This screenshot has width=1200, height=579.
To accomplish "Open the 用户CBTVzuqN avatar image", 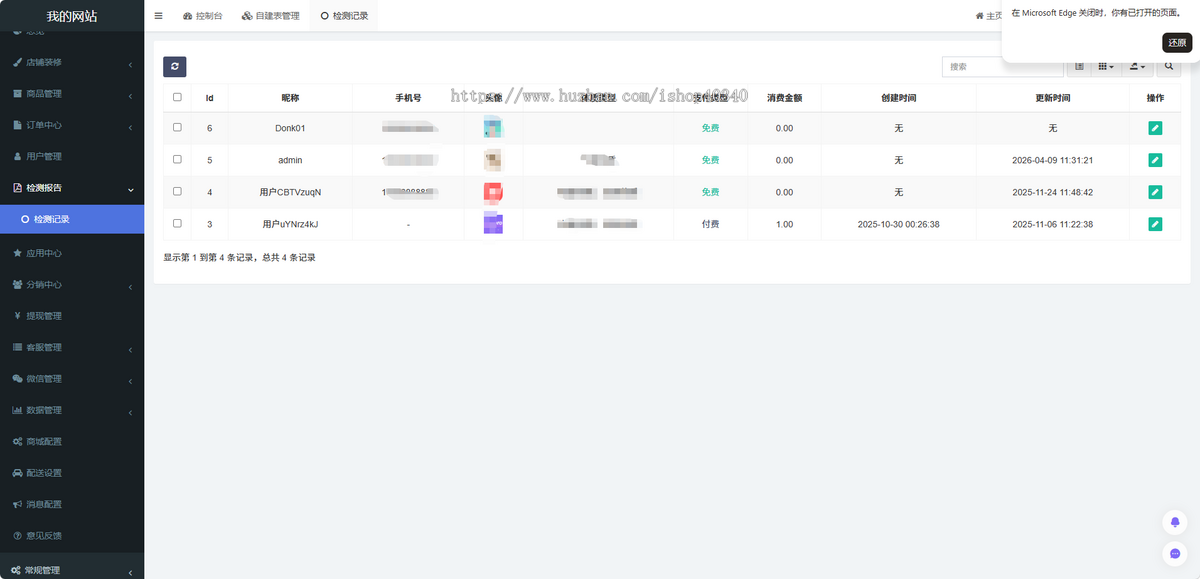I will click(493, 192).
